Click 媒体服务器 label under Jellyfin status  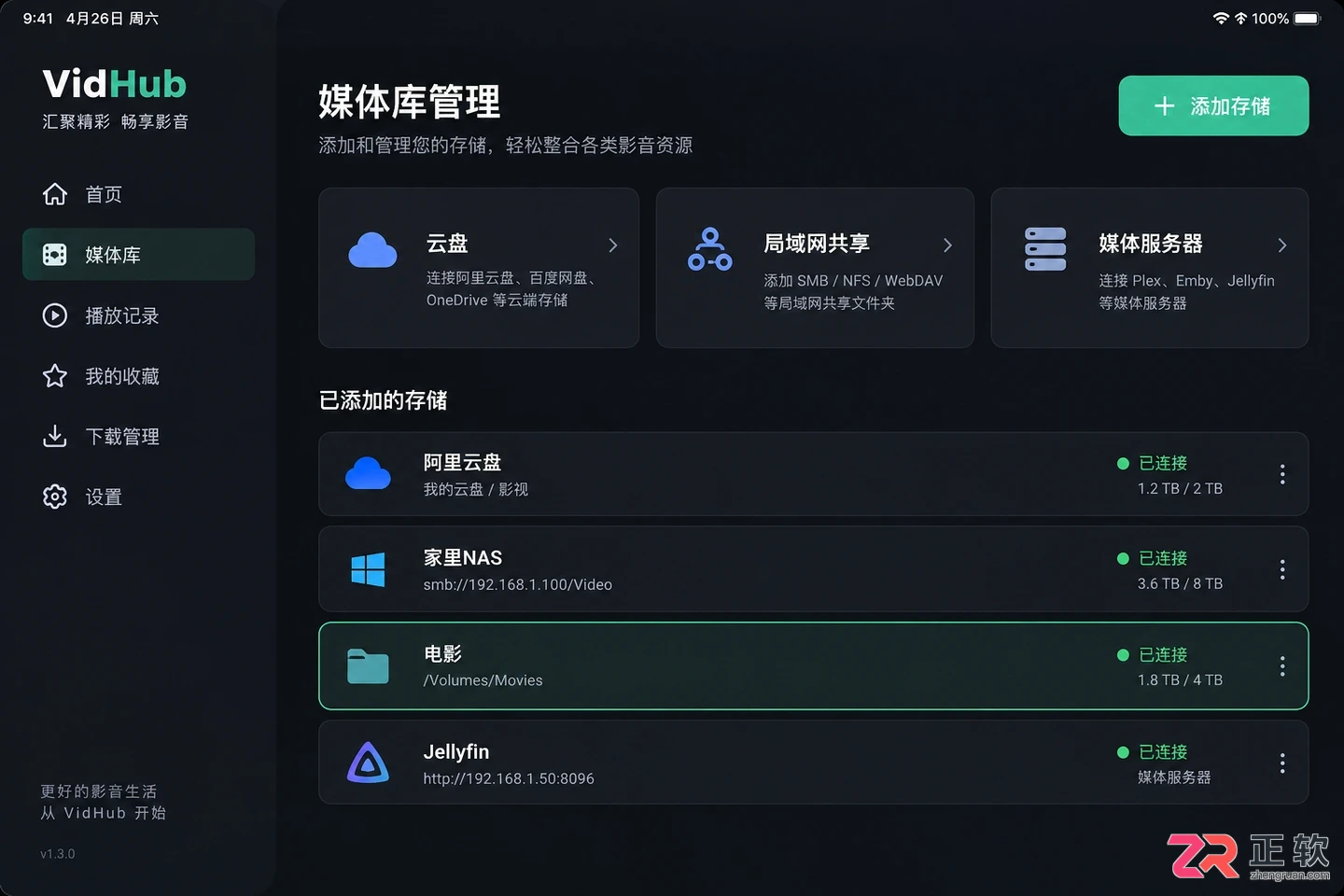click(x=1174, y=777)
